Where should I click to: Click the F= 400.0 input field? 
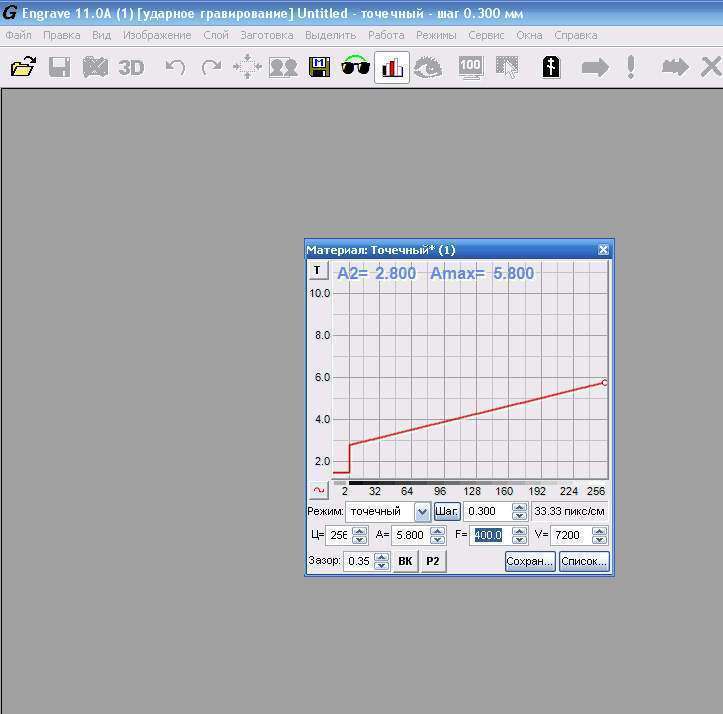[x=488, y=536]
